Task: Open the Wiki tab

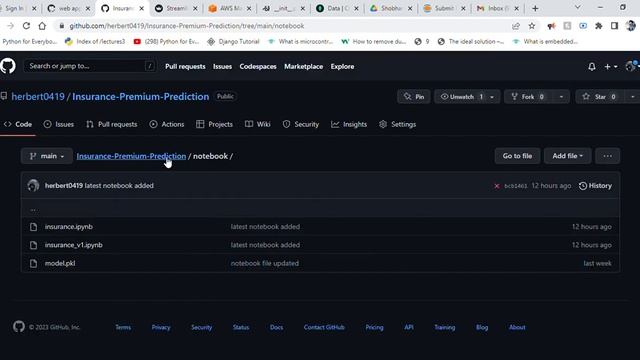Action: [x=258, y=124]
